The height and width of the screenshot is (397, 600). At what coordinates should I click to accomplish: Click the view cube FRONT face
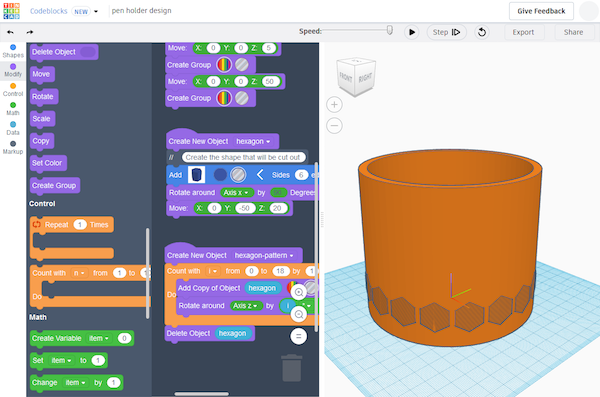pos(346,78)
